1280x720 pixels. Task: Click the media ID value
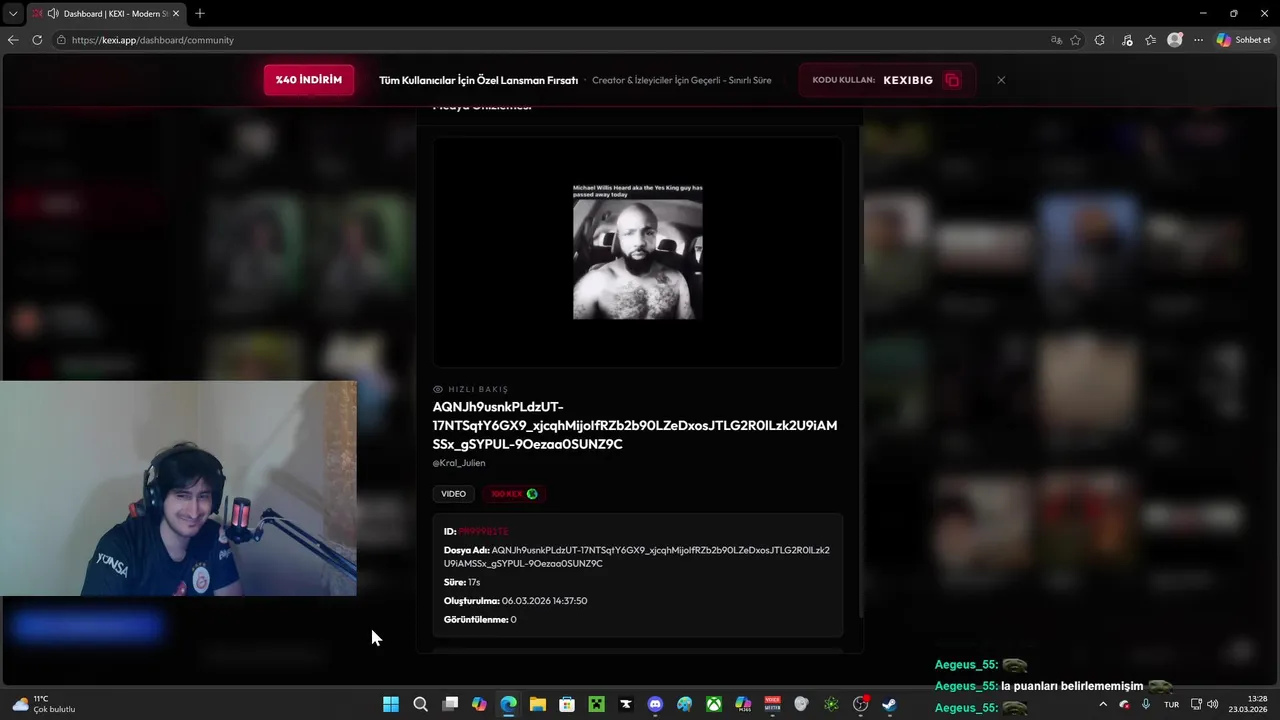(x=484, y=531)
